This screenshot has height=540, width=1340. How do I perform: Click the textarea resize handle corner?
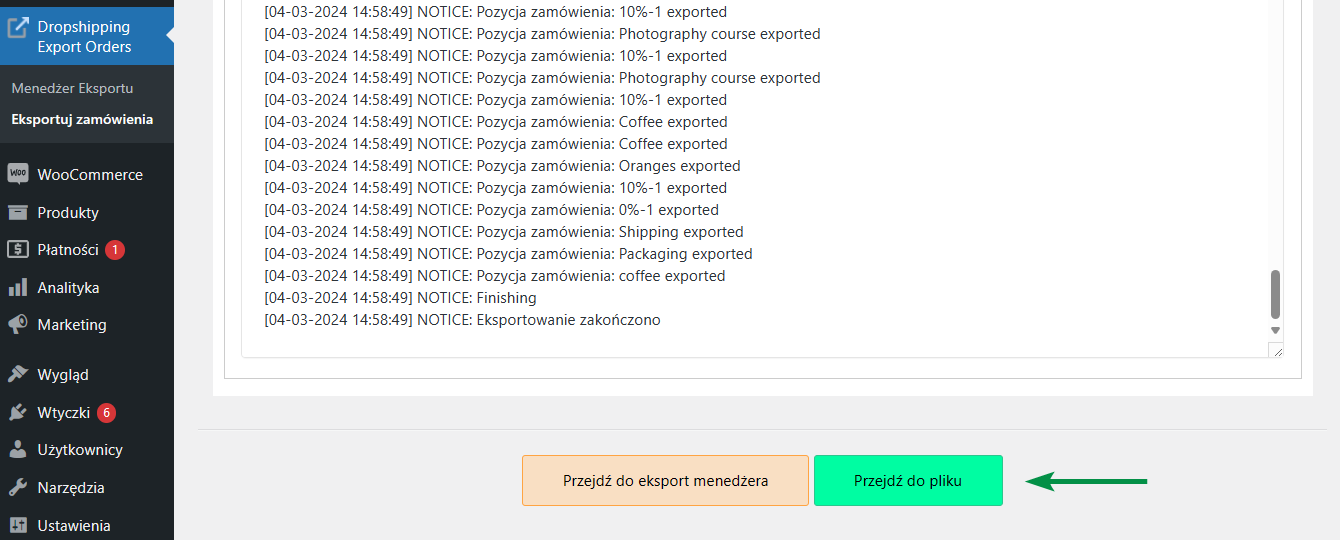click(1276, 350)
